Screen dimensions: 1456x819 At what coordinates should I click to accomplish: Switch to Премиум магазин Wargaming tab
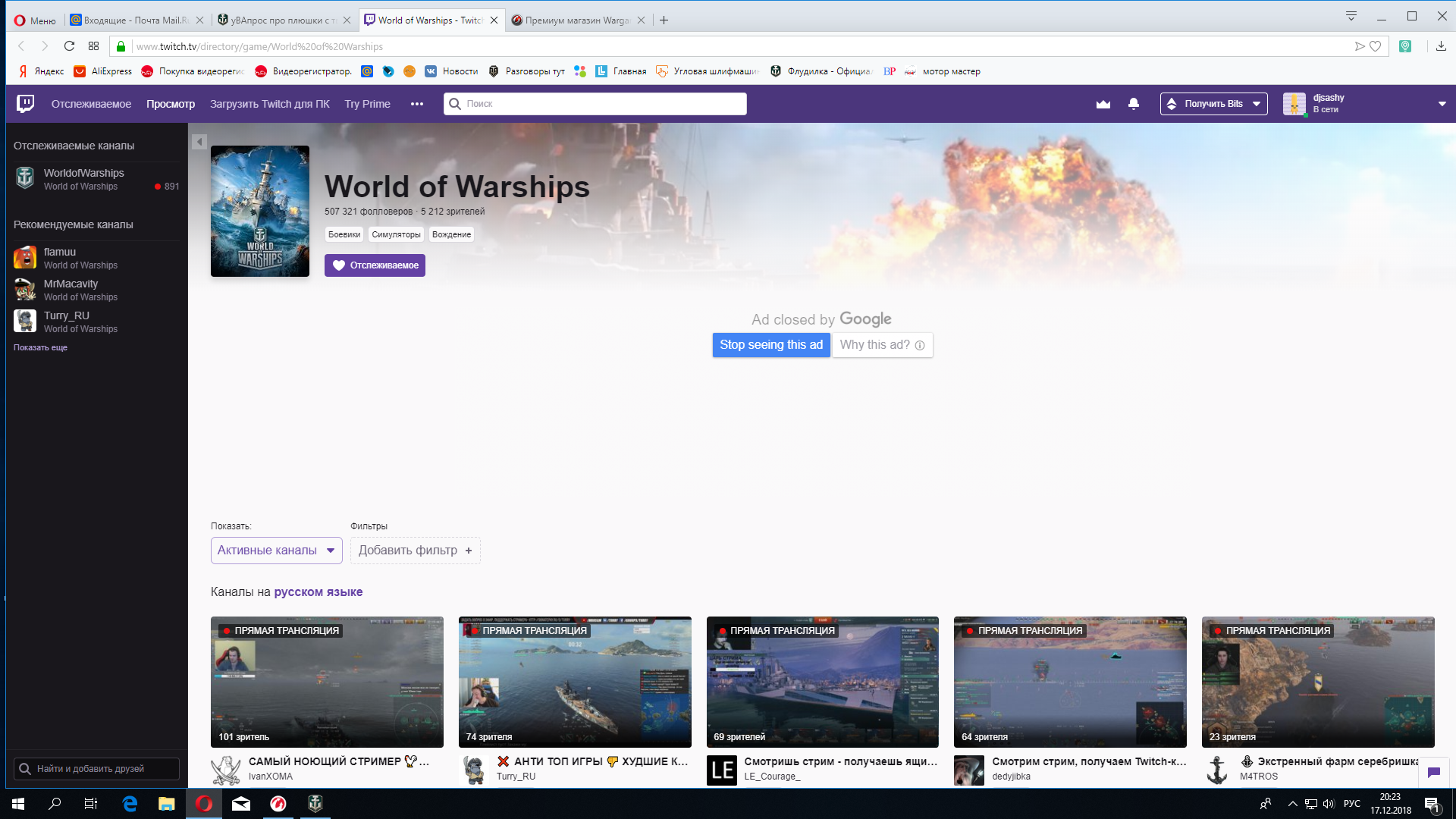click(579, 20)
